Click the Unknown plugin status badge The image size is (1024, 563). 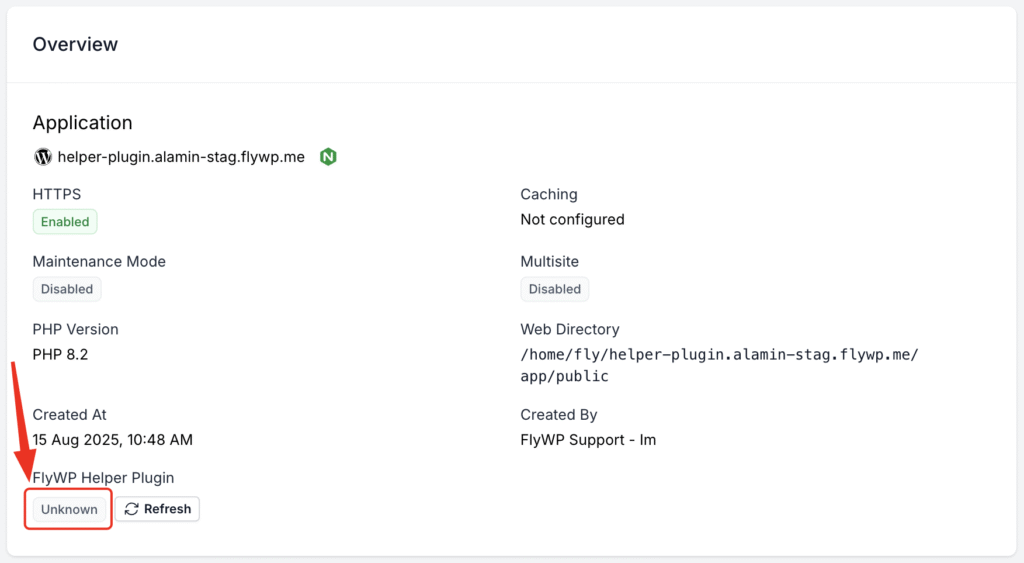click(69, 509)
